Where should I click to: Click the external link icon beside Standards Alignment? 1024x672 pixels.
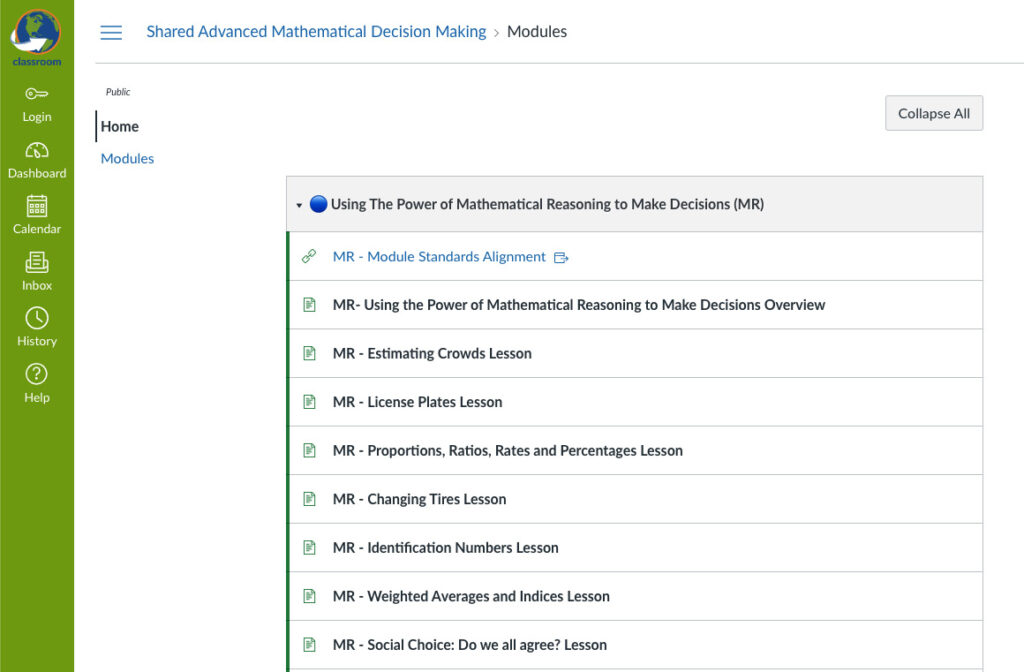(x=561, y=258)
